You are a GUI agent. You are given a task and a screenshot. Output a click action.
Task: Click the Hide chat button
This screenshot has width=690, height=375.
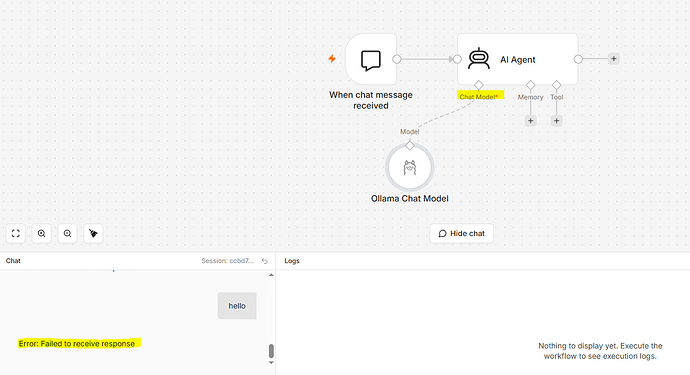462,233
